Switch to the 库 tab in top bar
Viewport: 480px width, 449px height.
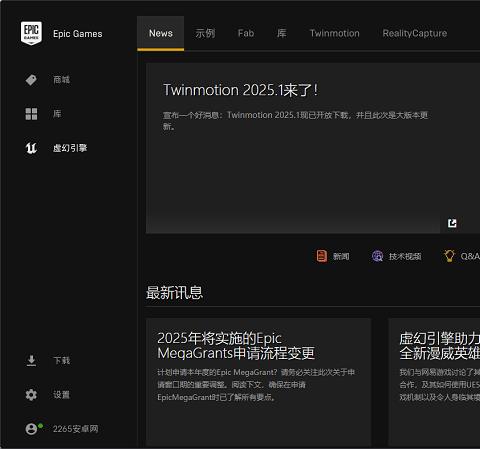point(282,33)
